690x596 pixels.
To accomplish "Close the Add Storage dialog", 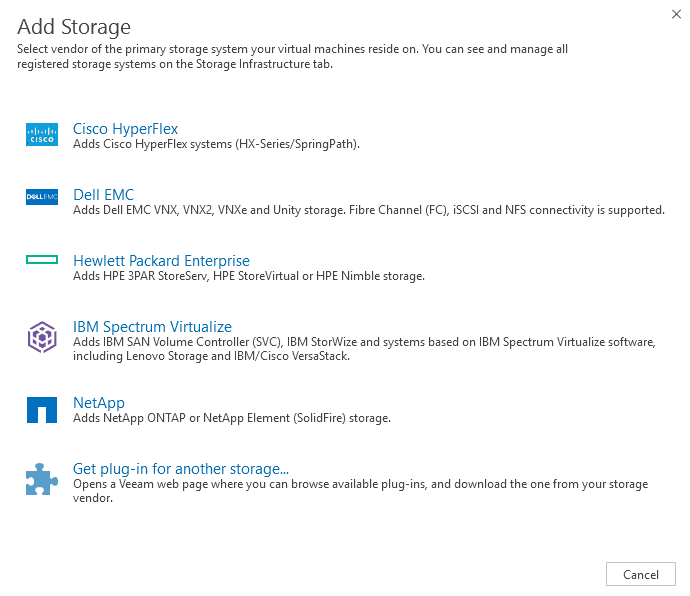I will 676,14.
